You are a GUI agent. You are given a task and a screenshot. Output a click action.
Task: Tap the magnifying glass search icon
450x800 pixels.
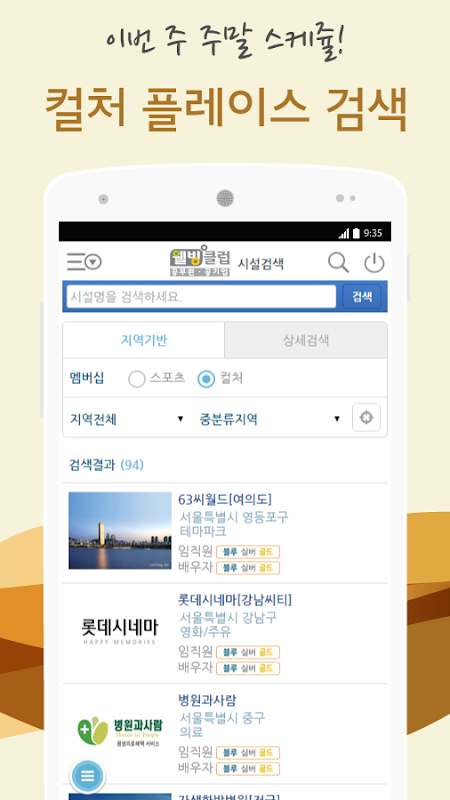[338, 263]
